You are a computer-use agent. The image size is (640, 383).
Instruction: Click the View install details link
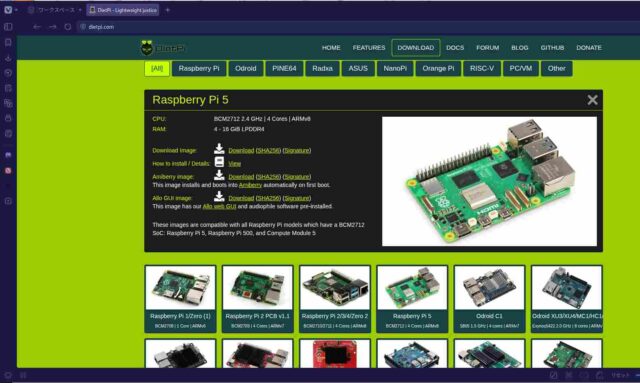coord(234,164)
